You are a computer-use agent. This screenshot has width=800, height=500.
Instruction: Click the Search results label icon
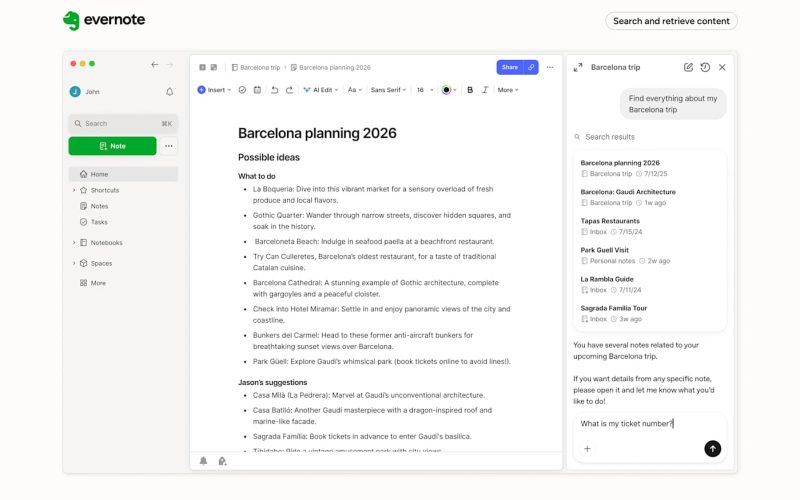coord(577,137)
